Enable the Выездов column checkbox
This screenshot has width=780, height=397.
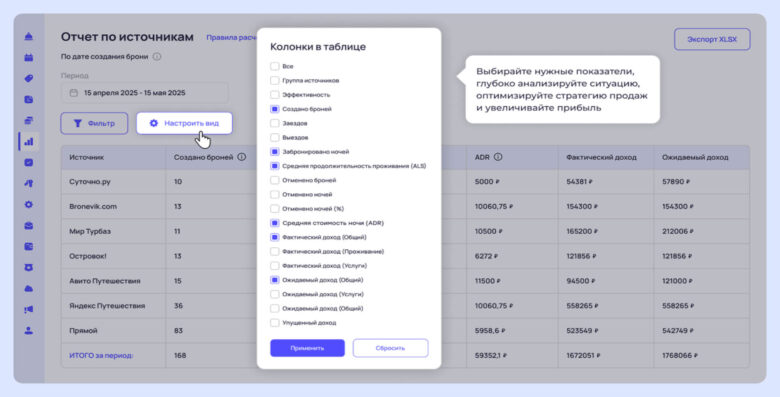click(x=275, y=137)
